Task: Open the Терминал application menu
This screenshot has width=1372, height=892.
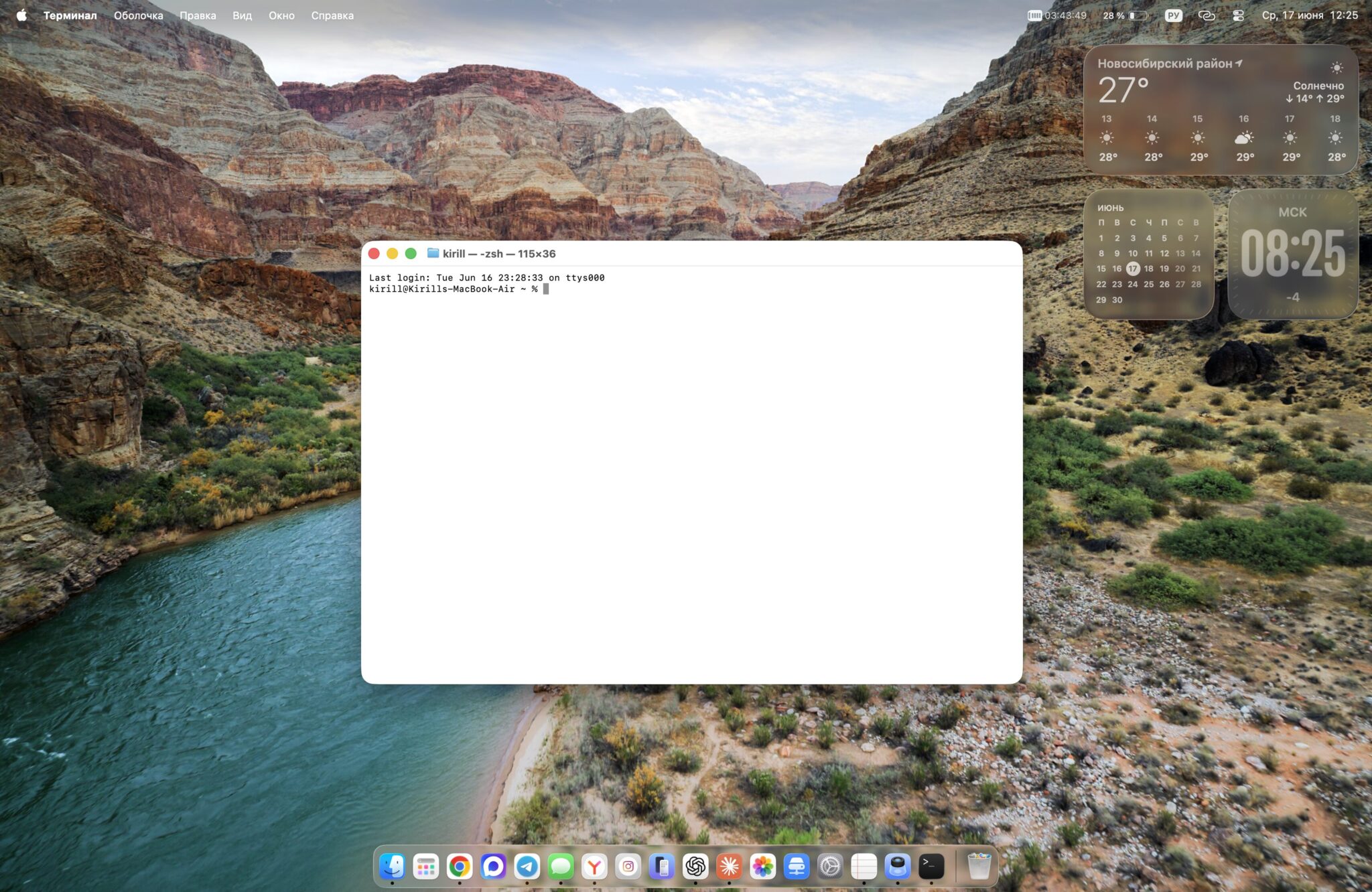Action: [70, 15]
